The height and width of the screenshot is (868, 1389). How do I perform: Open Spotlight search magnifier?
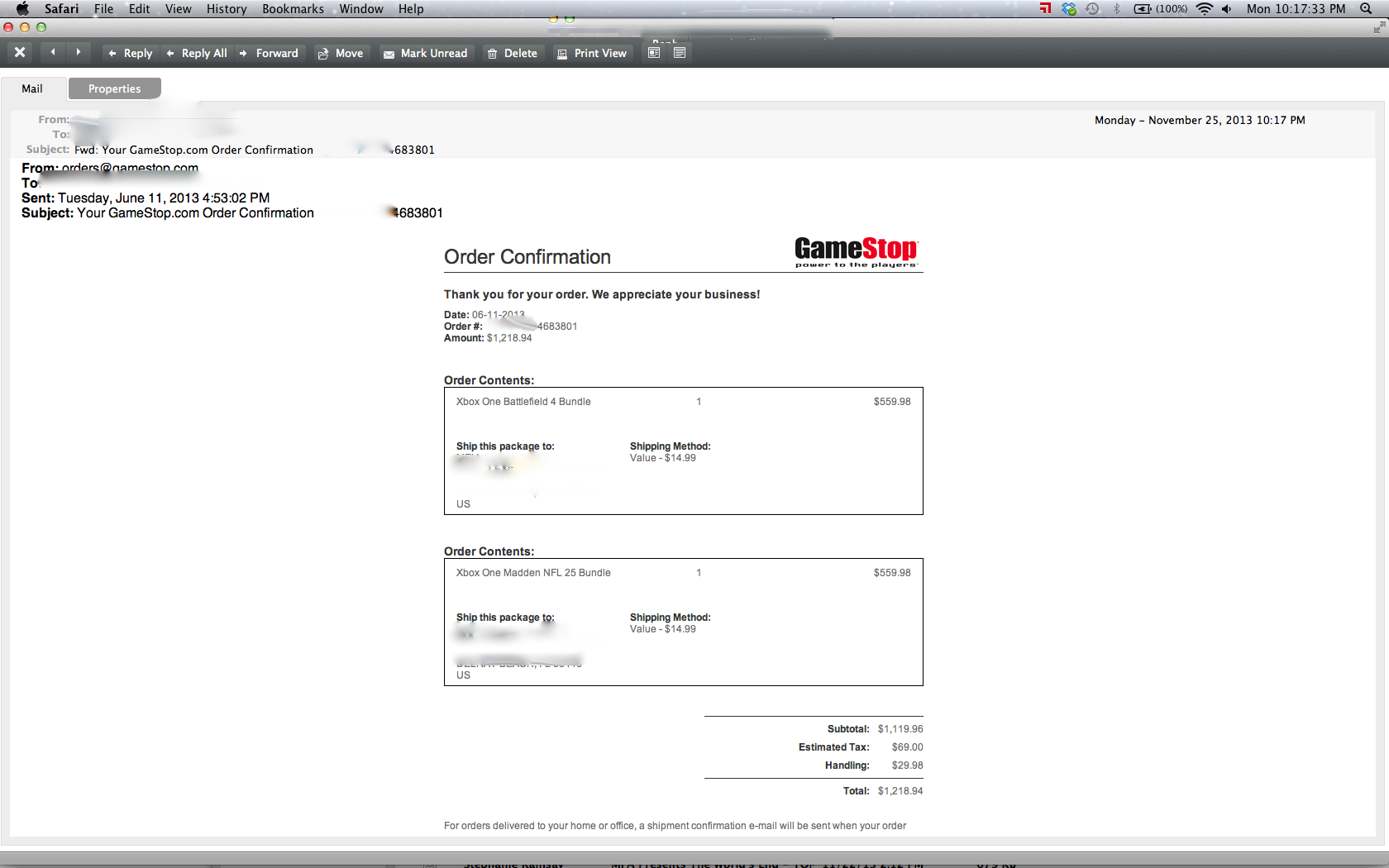[x=1366, y=8]
